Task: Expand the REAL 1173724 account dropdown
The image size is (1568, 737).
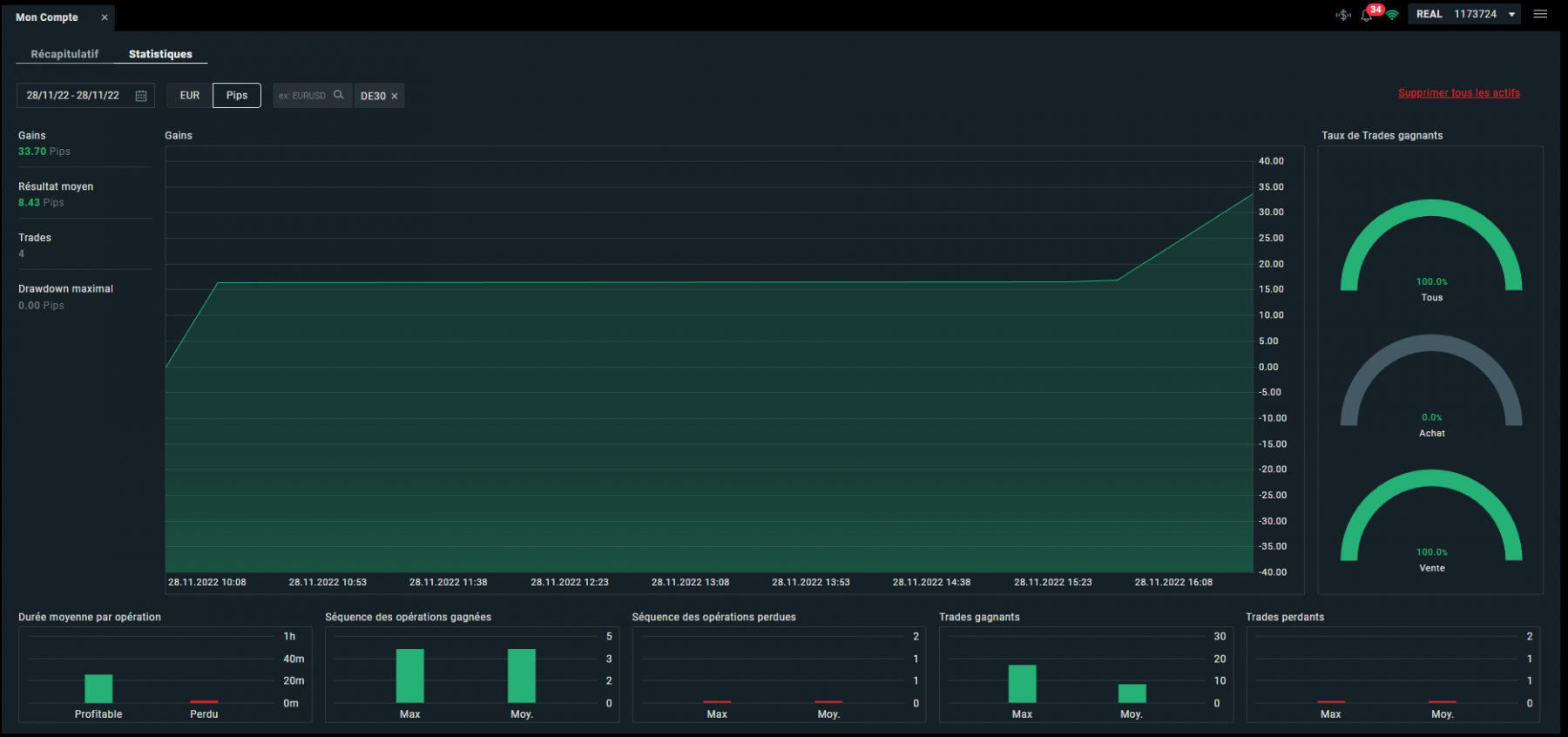Action: [1512, 14]
